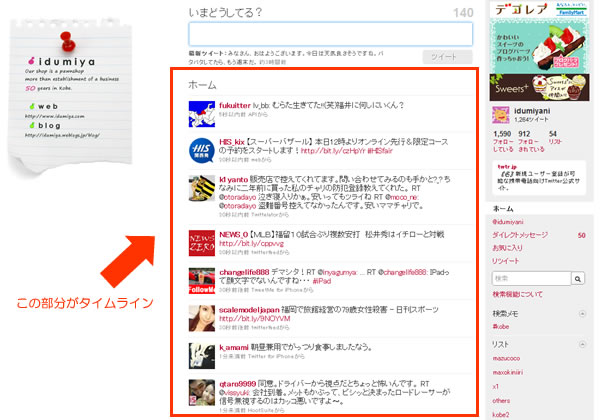Open the NEWS ZERO red avatar
This screenshot has height=420, width=600.
pos(202,243)
